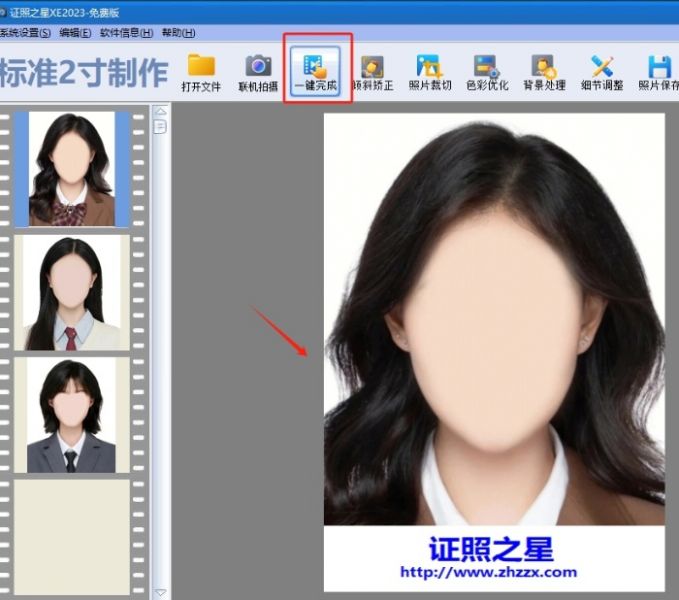Viewport: 679px width, 600px height.
Task: Open the 帮助(H) menu
Action: [178, 33]
